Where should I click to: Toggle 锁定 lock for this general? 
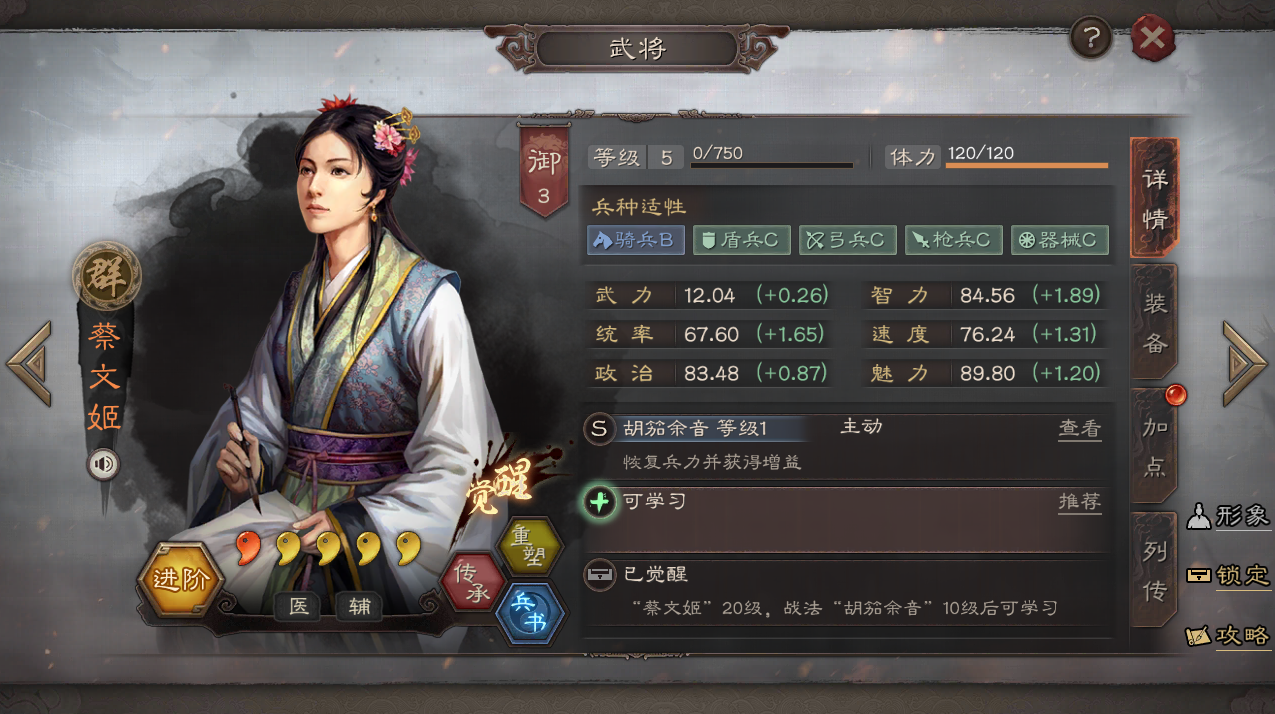pos(1228,576)
